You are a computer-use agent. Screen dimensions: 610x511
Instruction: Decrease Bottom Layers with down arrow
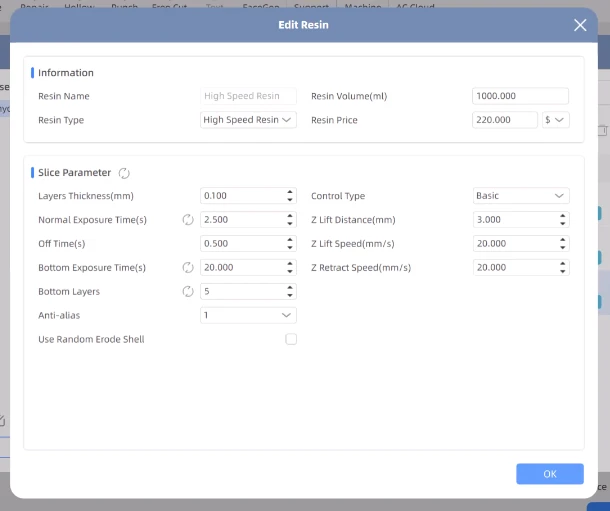click(290, 296)
